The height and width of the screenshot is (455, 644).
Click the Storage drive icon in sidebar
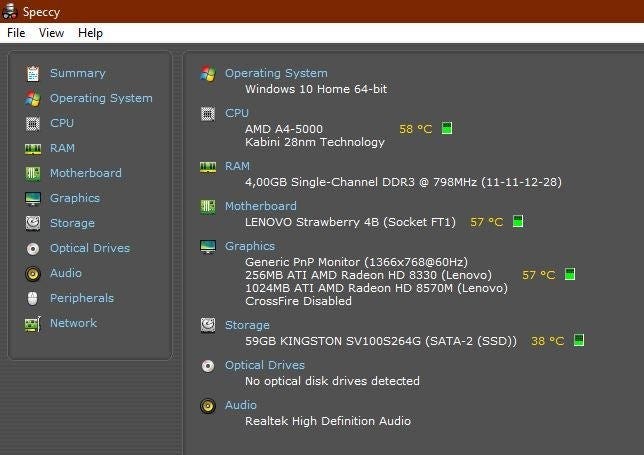33,223
